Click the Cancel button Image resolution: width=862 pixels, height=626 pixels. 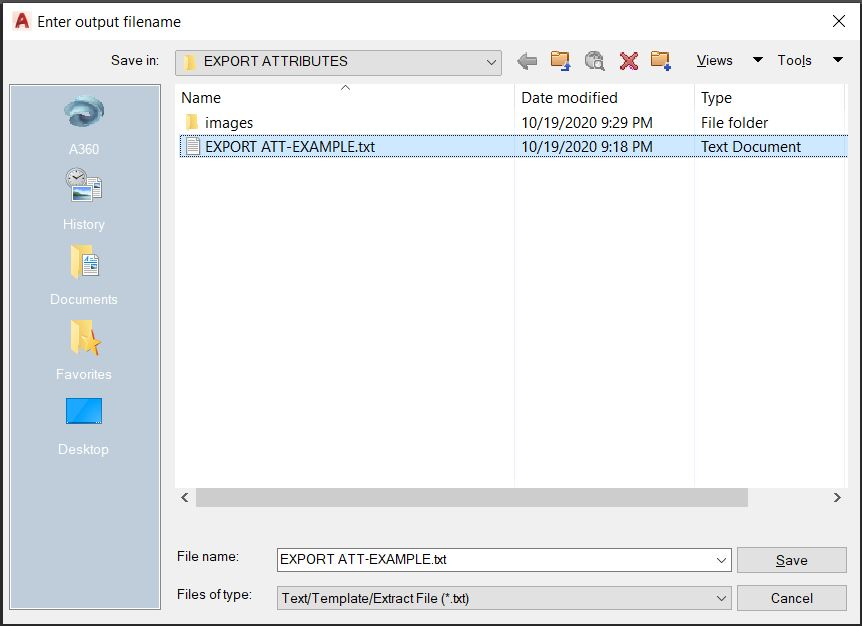pyautogui.click(x=792, y=598)
